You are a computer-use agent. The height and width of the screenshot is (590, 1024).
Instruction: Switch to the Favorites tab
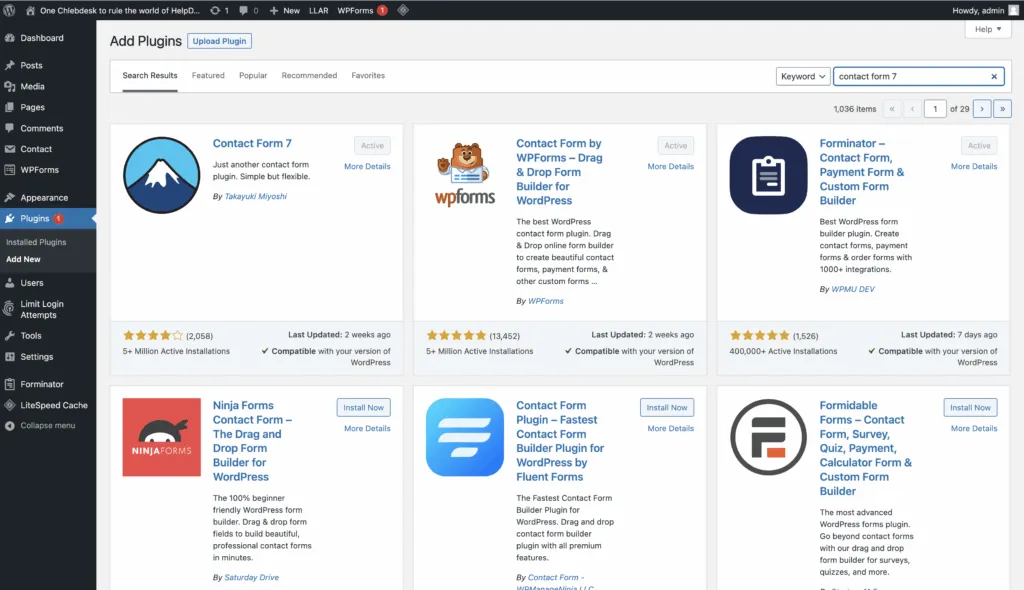(x=368, y=76)
